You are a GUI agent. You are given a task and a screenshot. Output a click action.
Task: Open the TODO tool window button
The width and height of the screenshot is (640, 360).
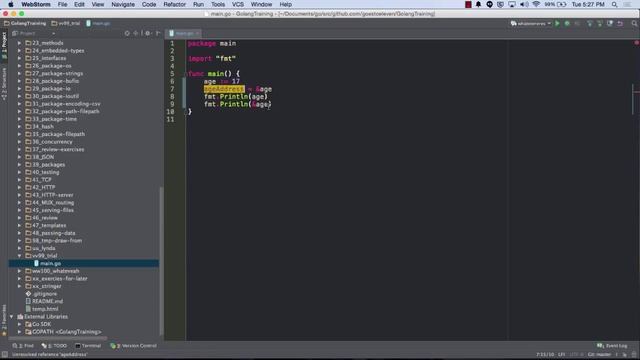pyautogui.click(x=54, y=346)
